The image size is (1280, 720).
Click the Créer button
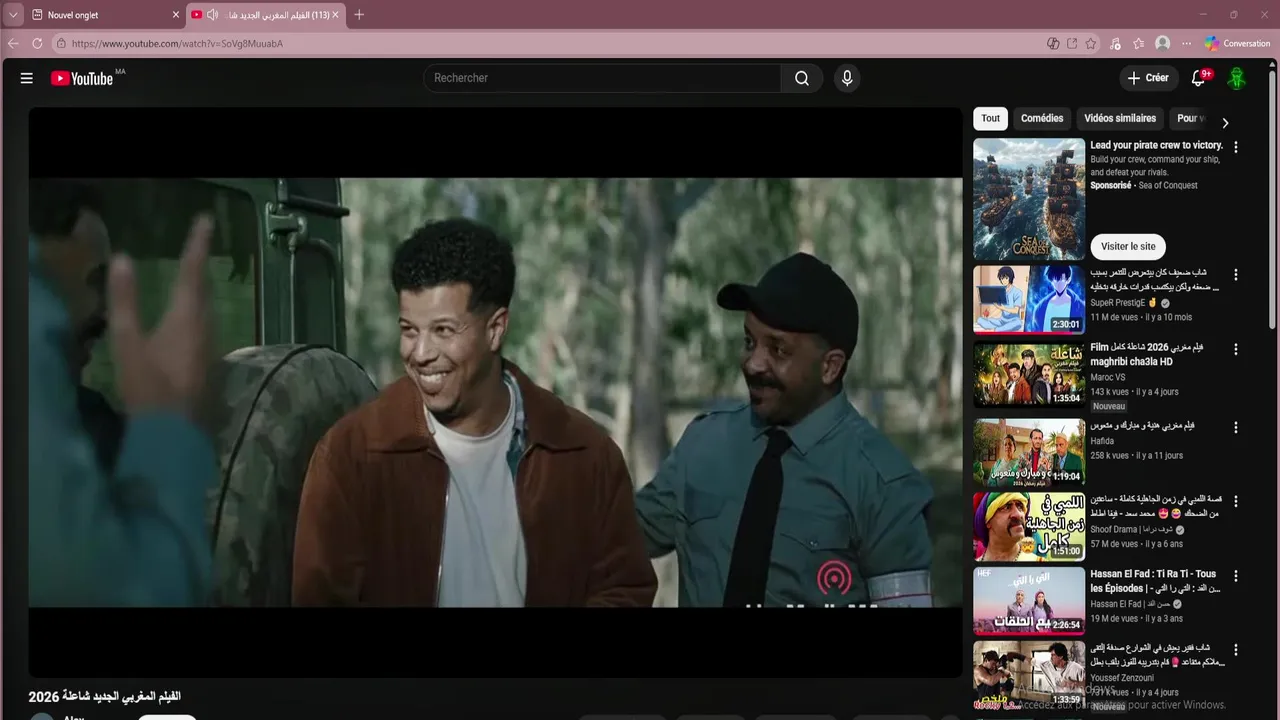1148,78
